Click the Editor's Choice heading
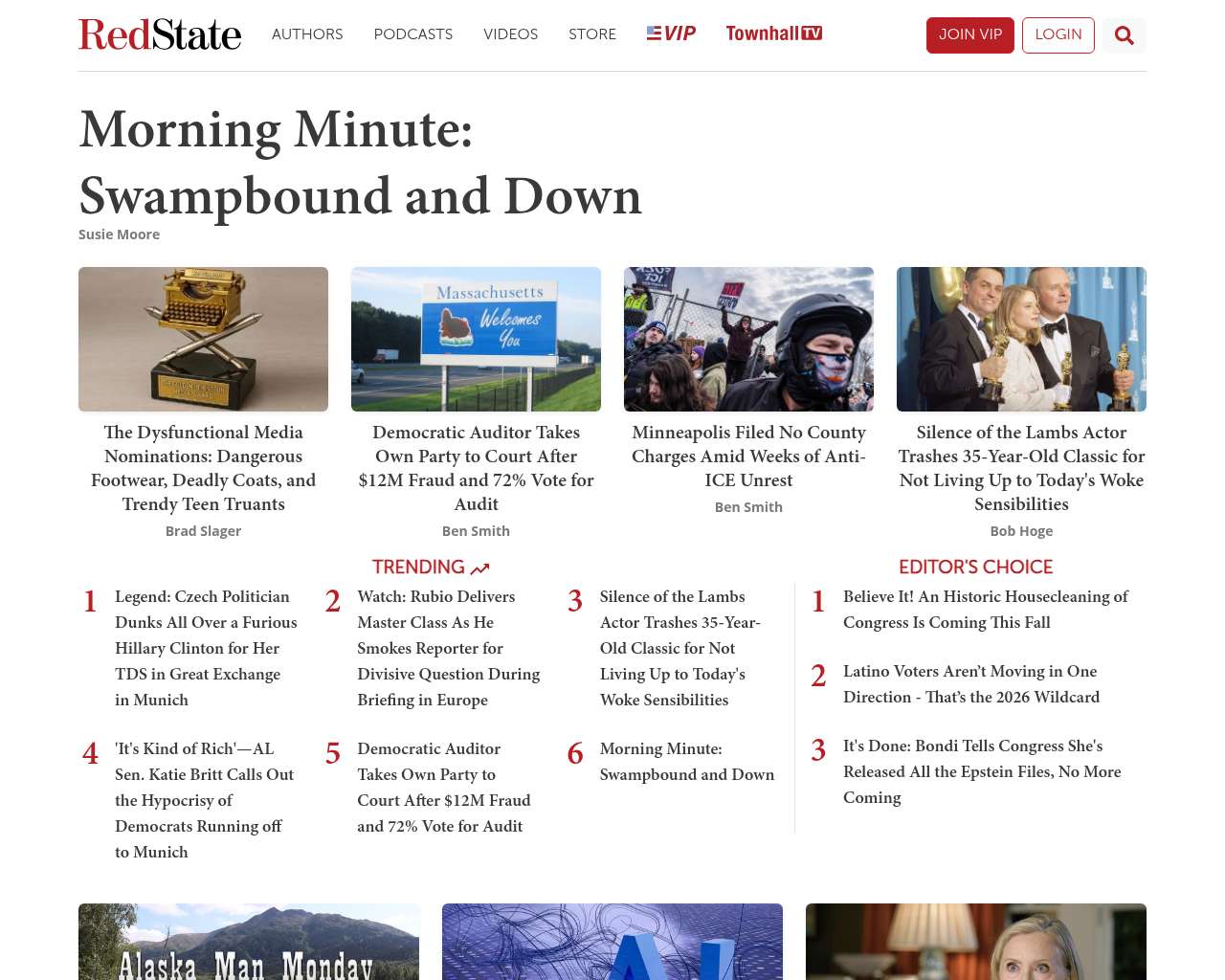 click(x=975, y=568)
